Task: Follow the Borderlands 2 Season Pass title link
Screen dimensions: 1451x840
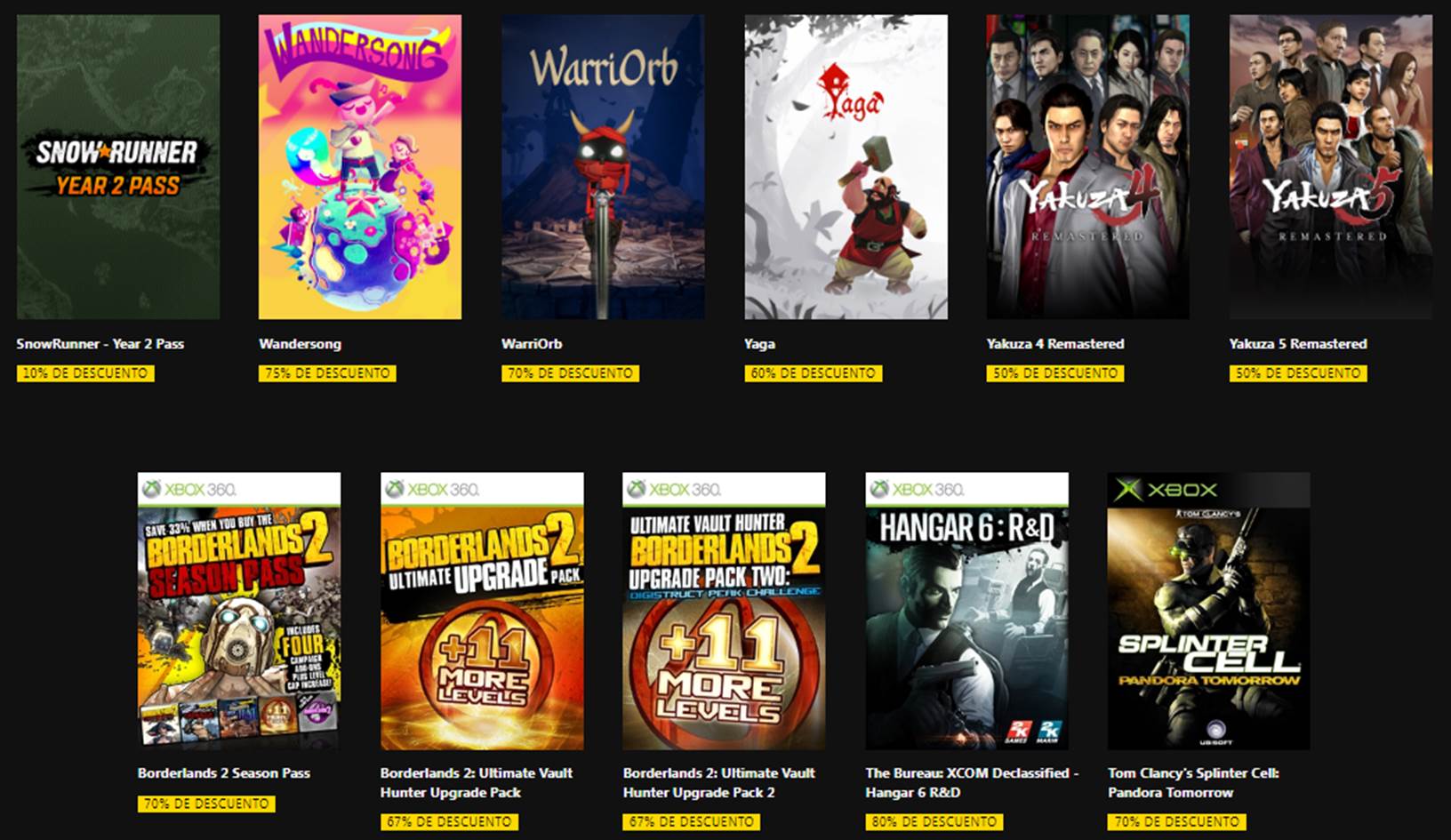Action: (x=224, y=773)
